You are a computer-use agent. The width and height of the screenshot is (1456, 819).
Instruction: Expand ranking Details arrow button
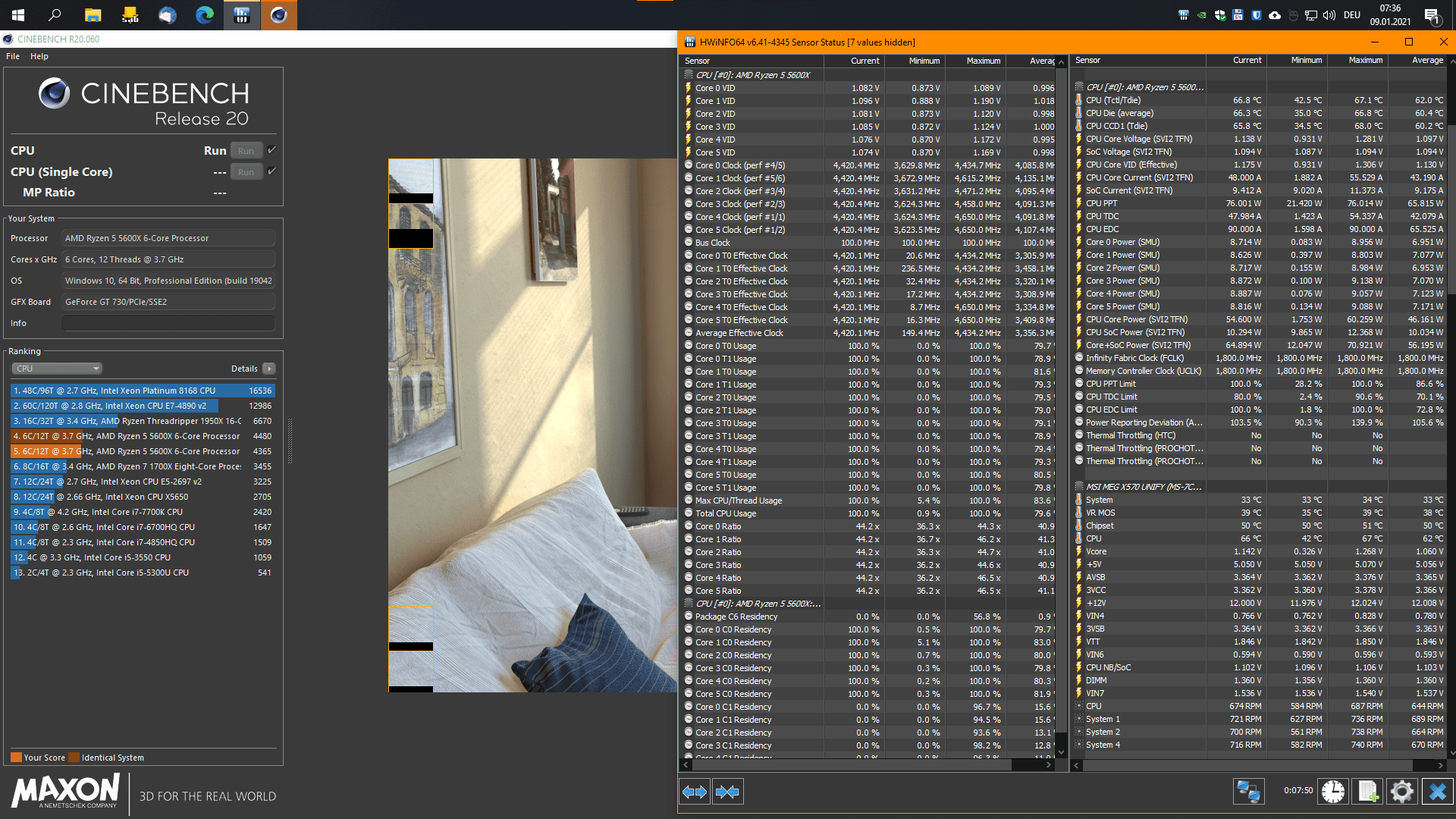pyautogui.click(x=268, y=369)
